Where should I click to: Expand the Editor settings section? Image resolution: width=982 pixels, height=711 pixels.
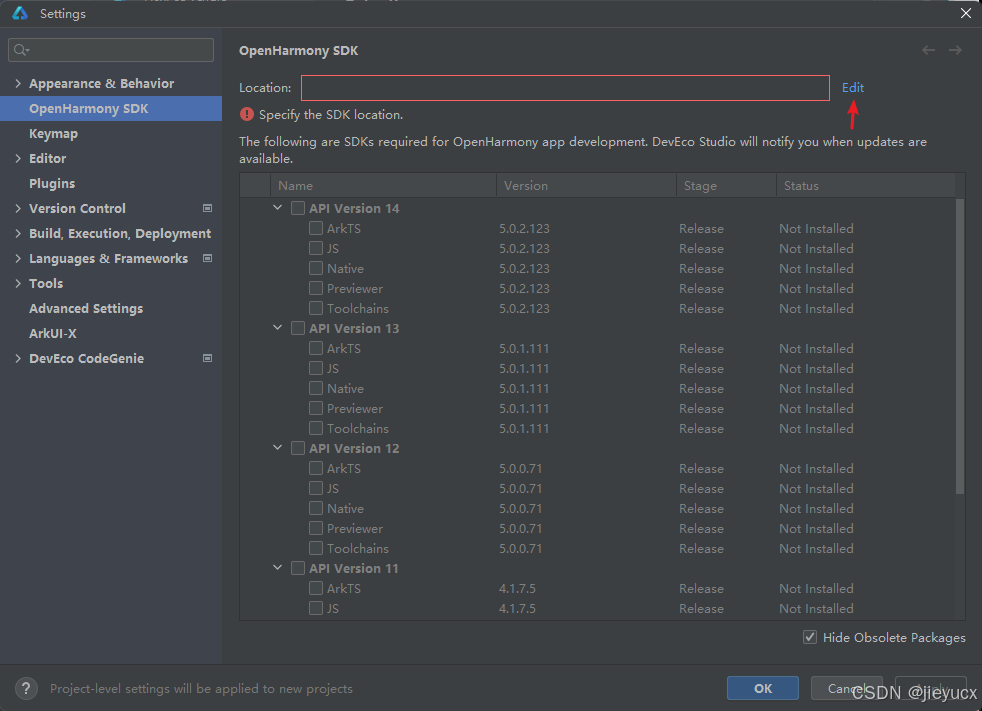(x=18, y=158)
